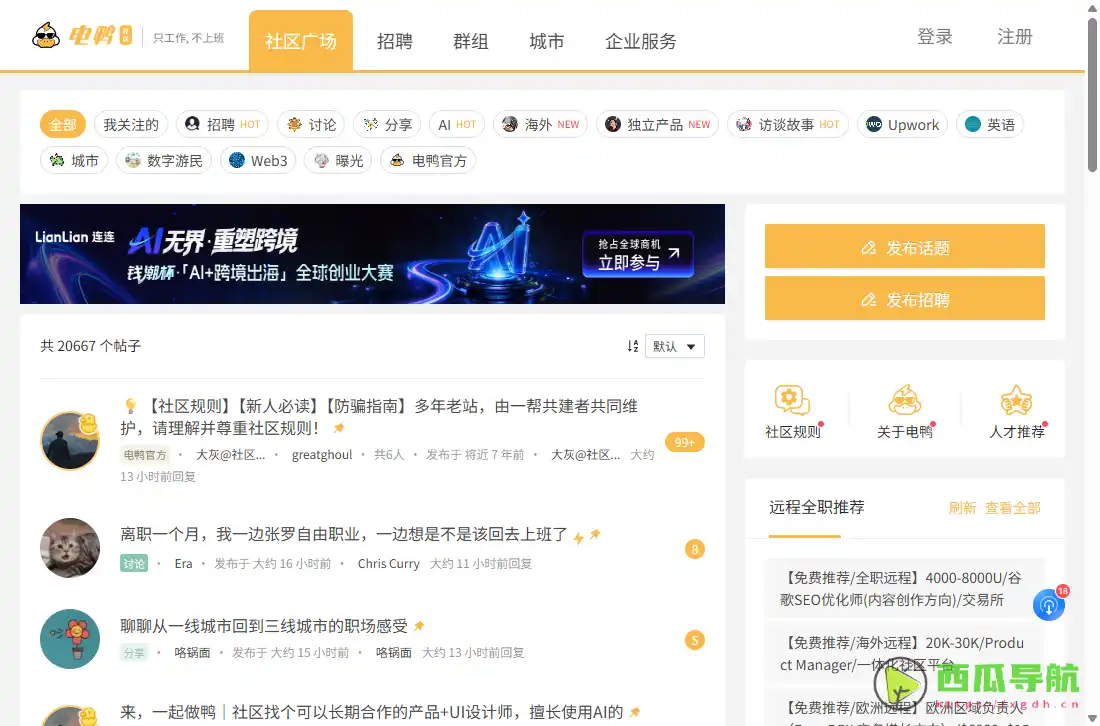Open the 谷歌SEO优化师 job recommendation
This screenshot has height=726, width=1100.
coord(904,589)
